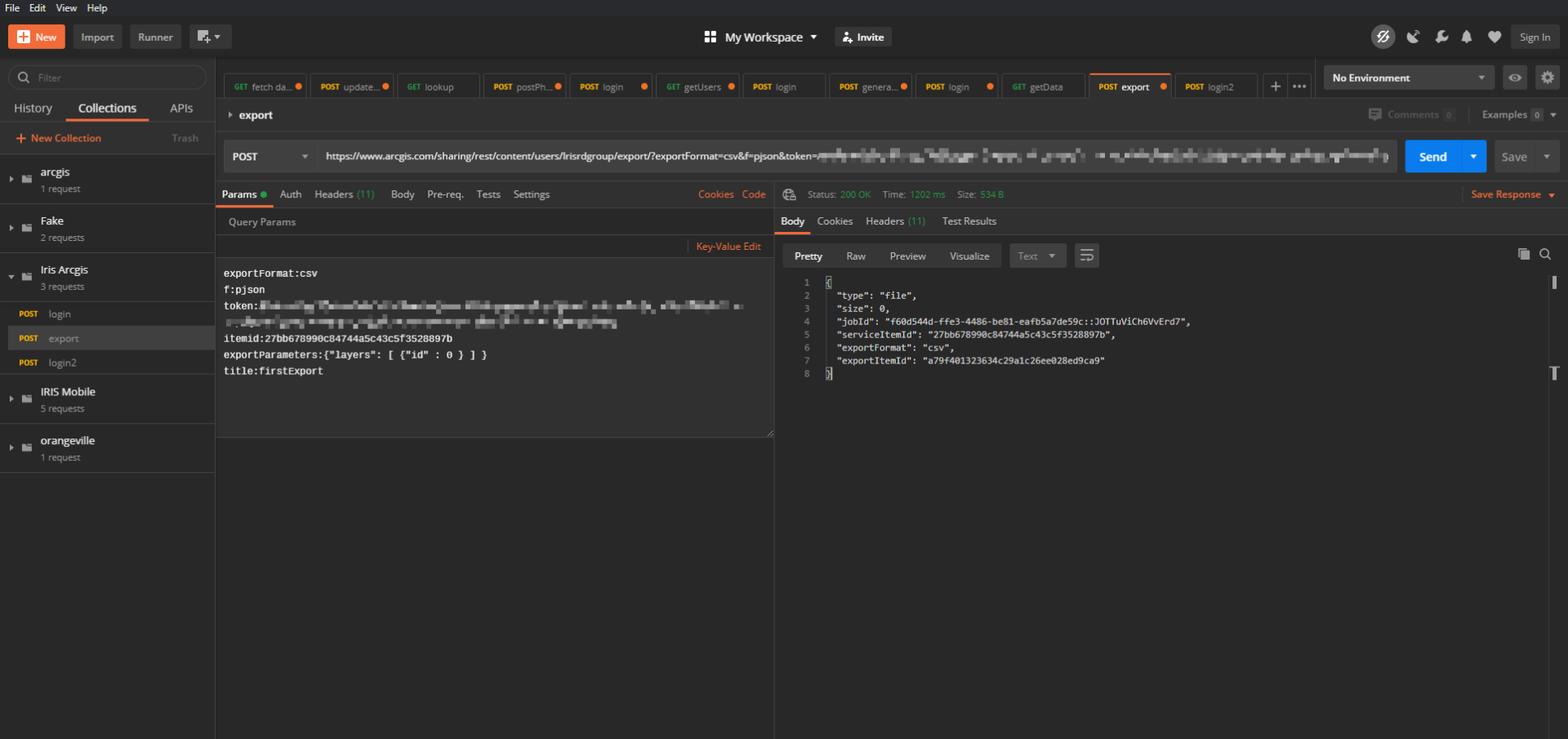This screenshot has width=1568, height=739.
Task: Open the File menu
Action: pos(12,8)
